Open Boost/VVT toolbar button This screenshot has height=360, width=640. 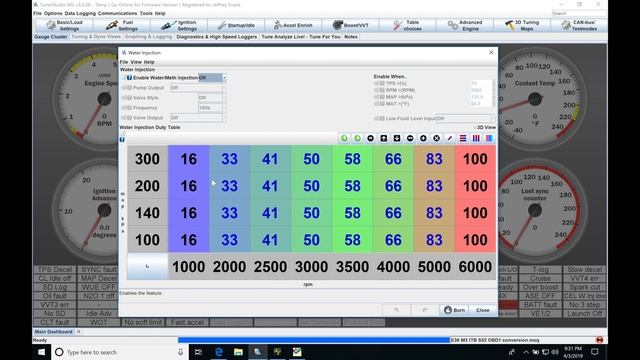tap(350, 25)
